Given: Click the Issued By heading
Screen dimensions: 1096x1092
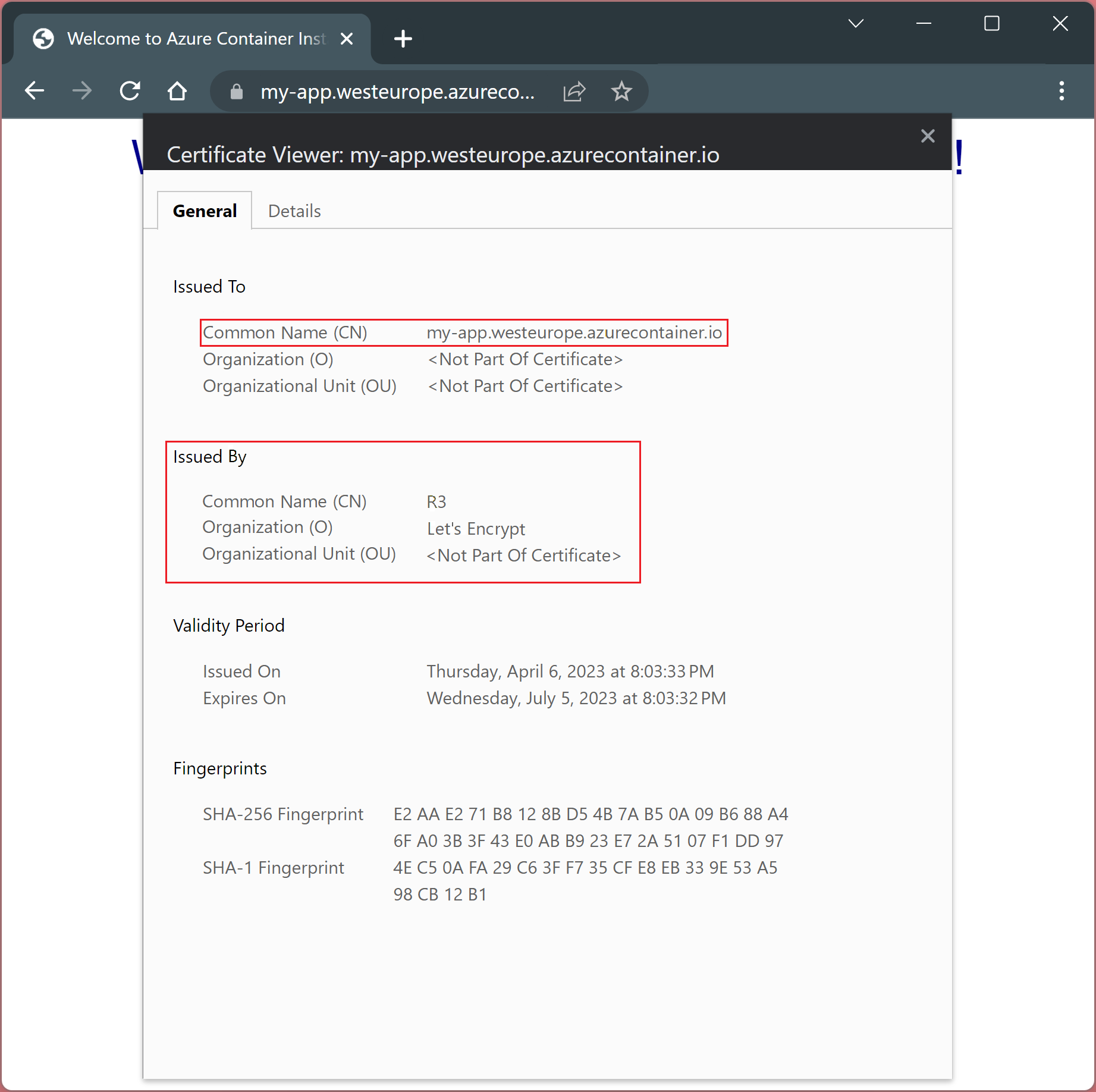Looking at the screenshot, I should [209, 457].
